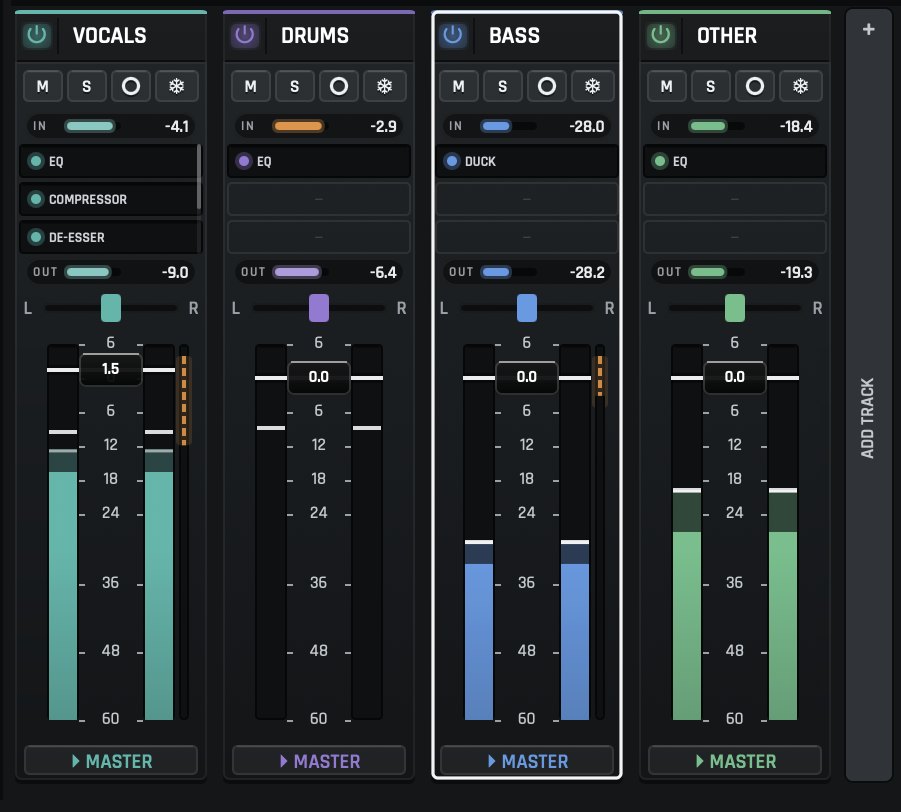901x812 pixels.
Task: Mute the DRUMS track
Action: click(x=251, y=86)
